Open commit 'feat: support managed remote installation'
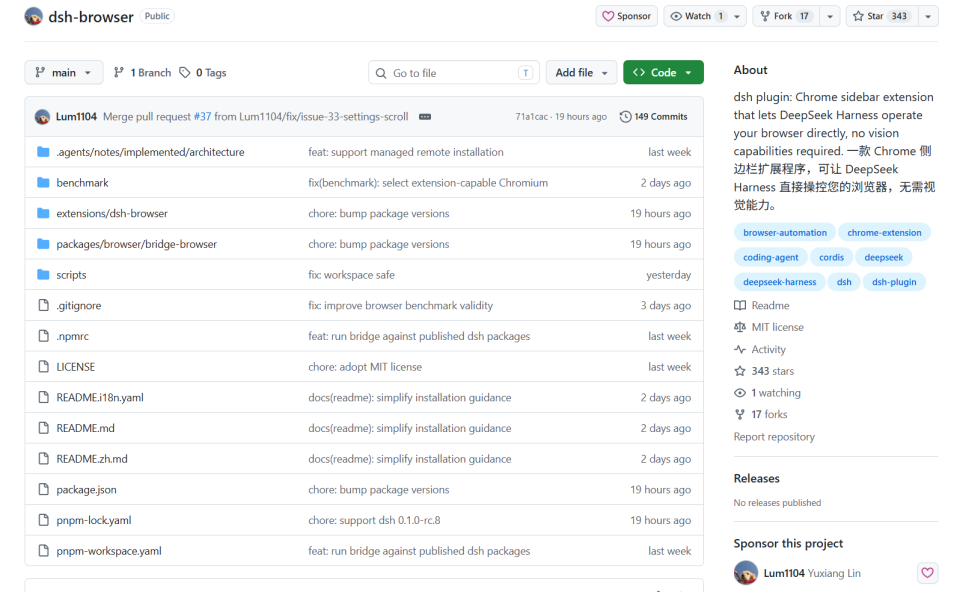The image size is (960, 592). (x=406, y=152)
